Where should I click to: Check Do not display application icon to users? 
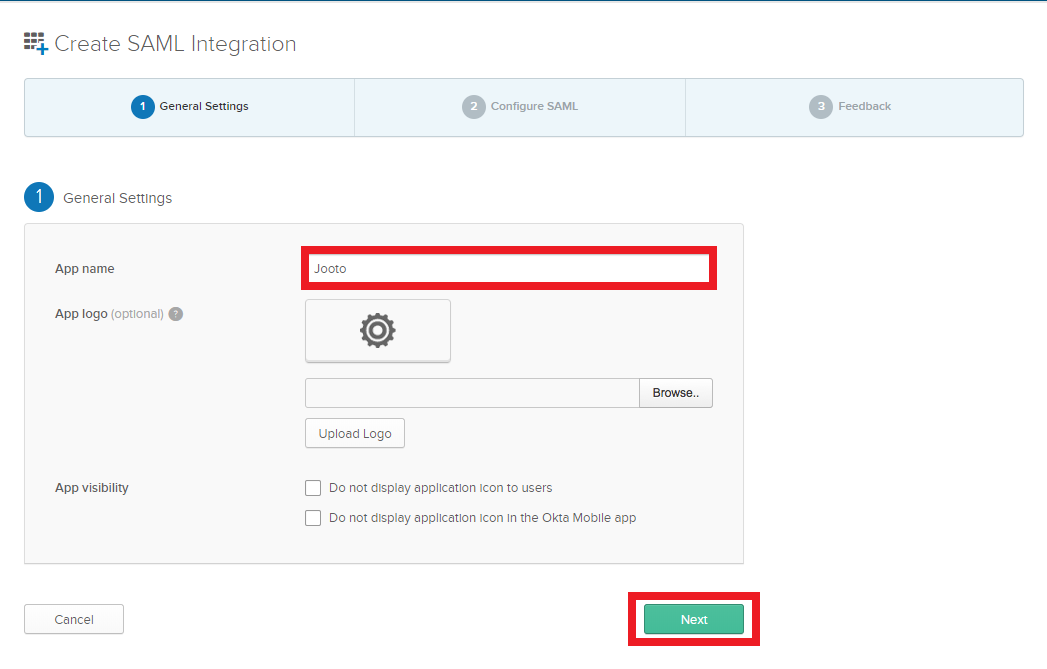(313, 488)
